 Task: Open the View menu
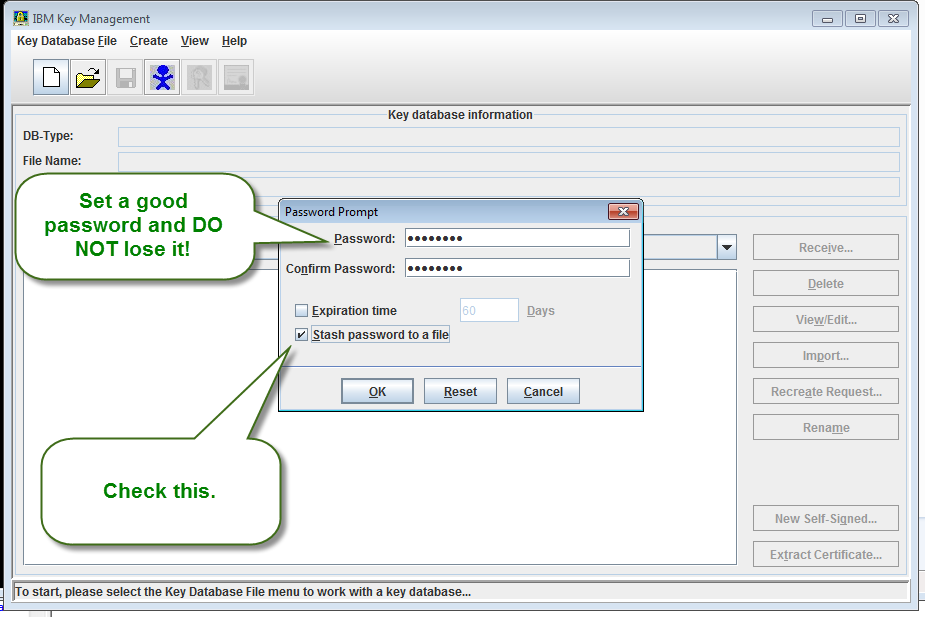click(x=194, y=41)
